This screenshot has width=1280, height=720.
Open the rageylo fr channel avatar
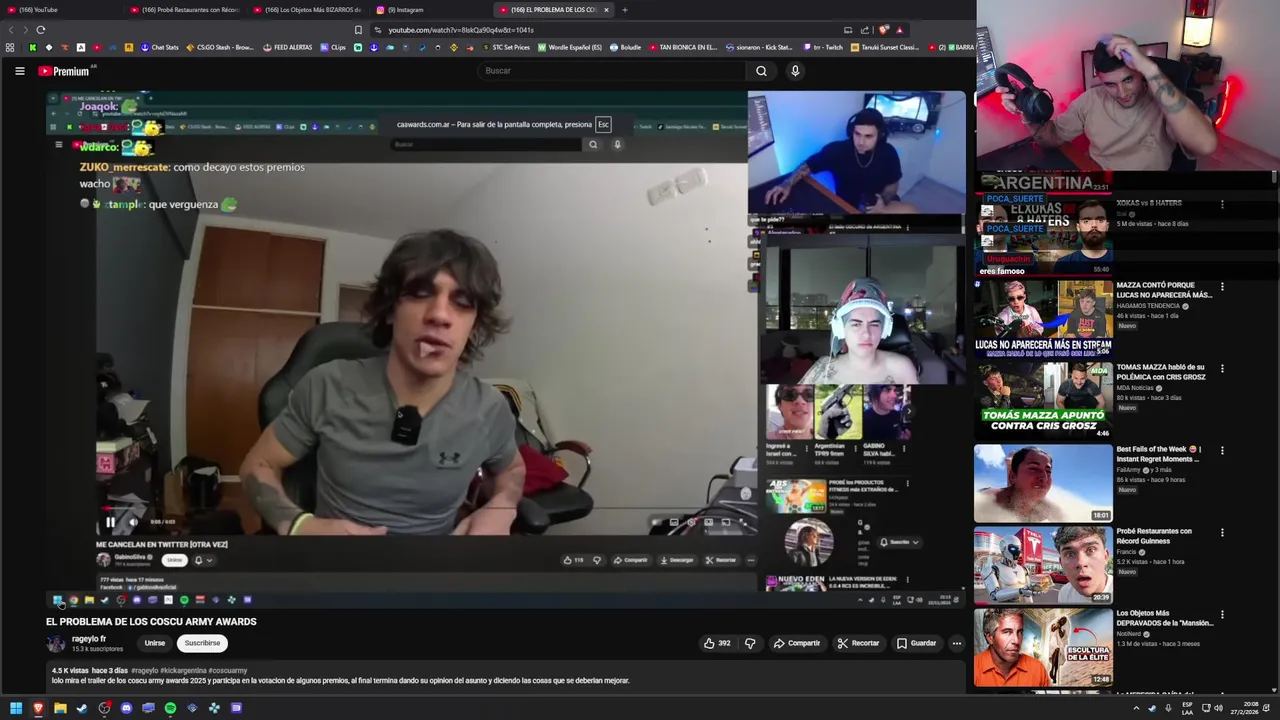[56, 643]
